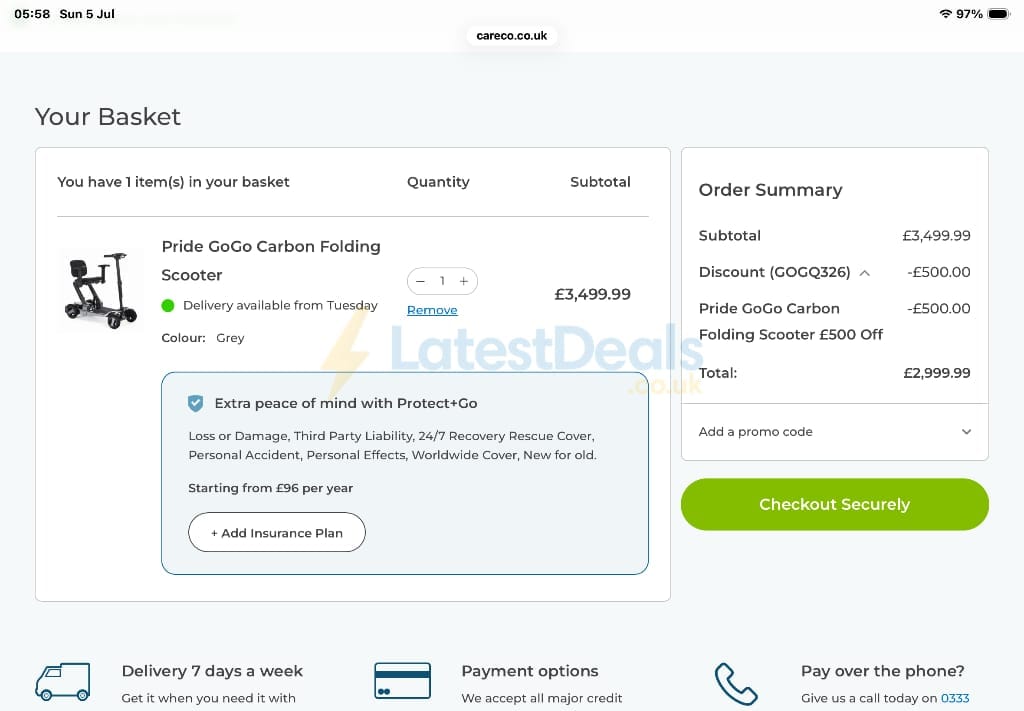The height and width of the screenshot is (711, 1024).
Task: Increase quantity with the plus button
Action: pos(464,281)
